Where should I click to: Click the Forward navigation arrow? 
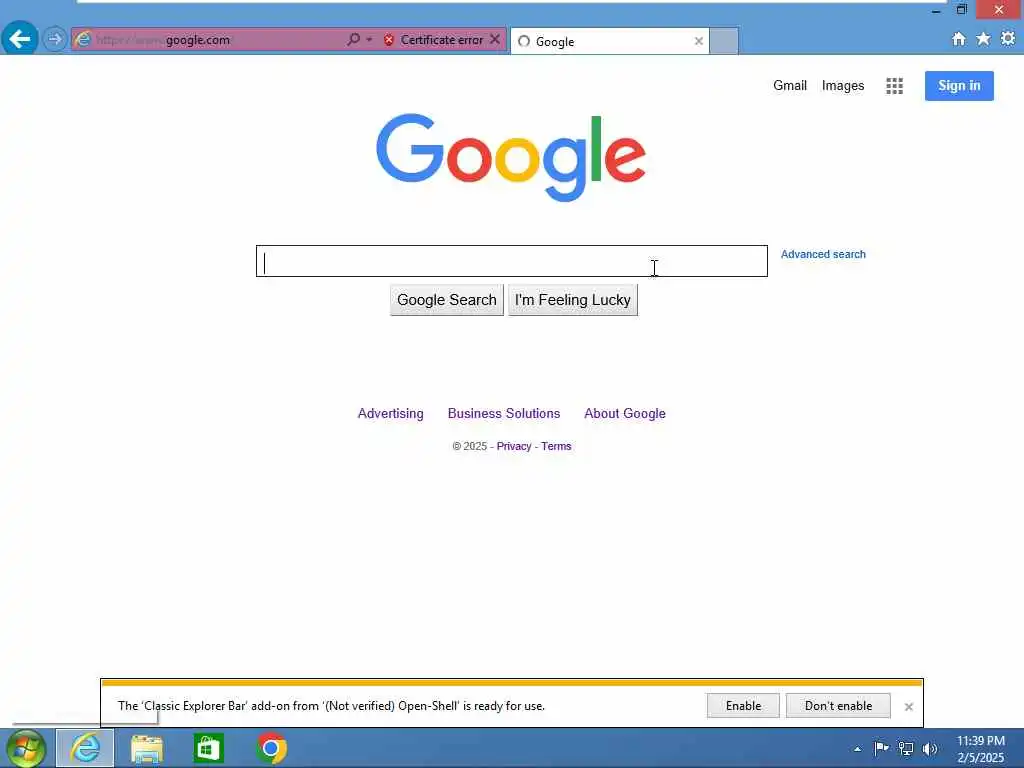(55, 39)
